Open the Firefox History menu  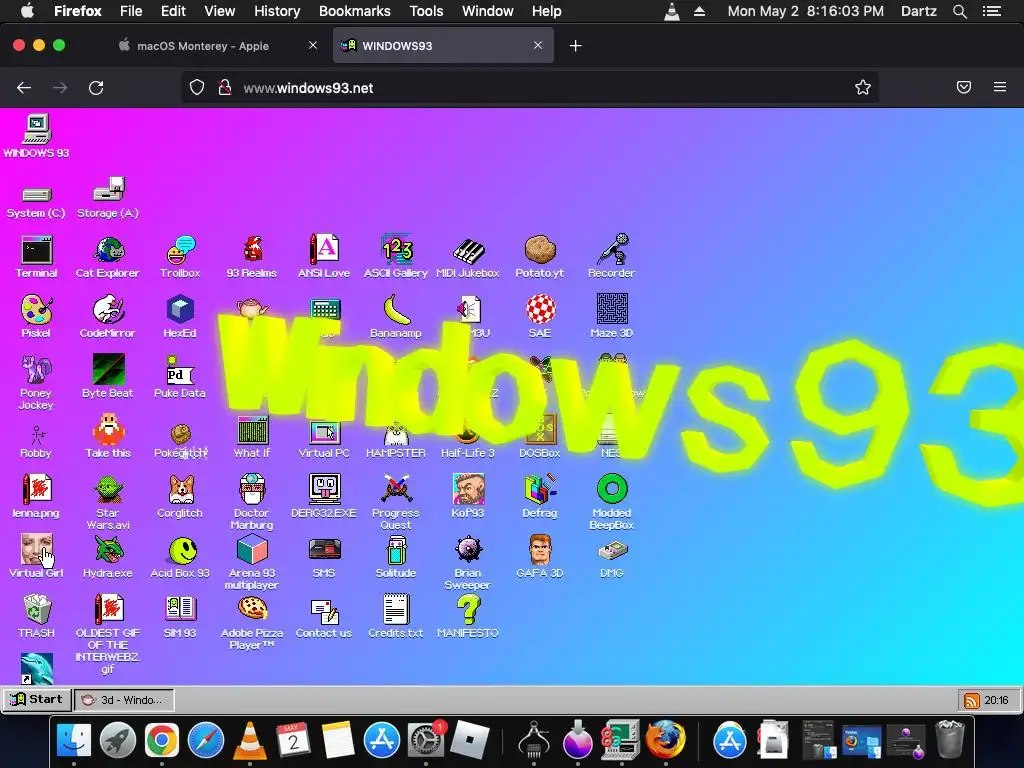[277, 11]
